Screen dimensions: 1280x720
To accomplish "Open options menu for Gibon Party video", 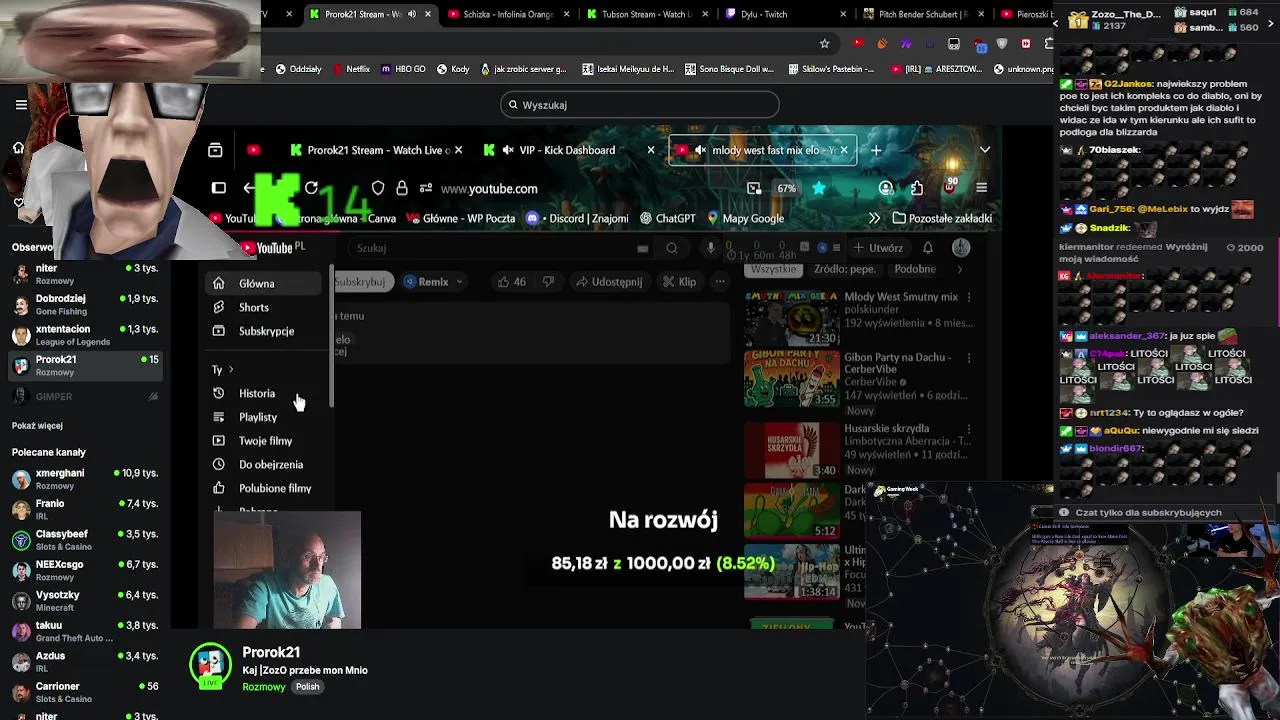I will (968, 357).
